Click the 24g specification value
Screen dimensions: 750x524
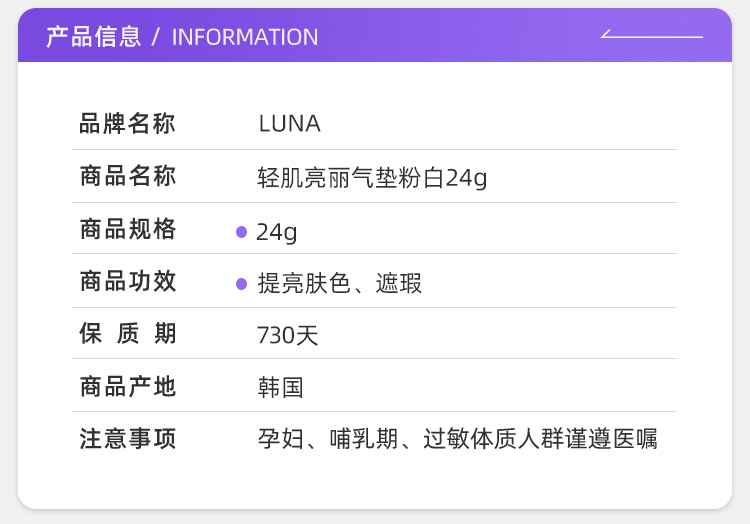[x=277, y=232]
